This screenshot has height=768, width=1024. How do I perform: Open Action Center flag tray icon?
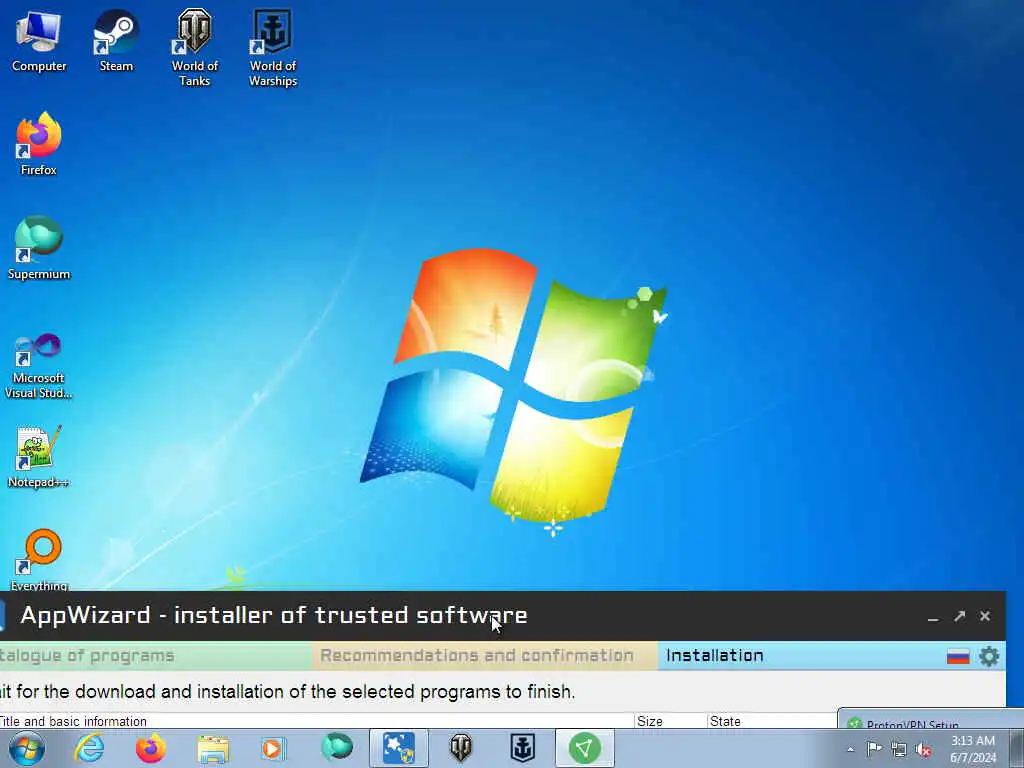pos(874,749)
